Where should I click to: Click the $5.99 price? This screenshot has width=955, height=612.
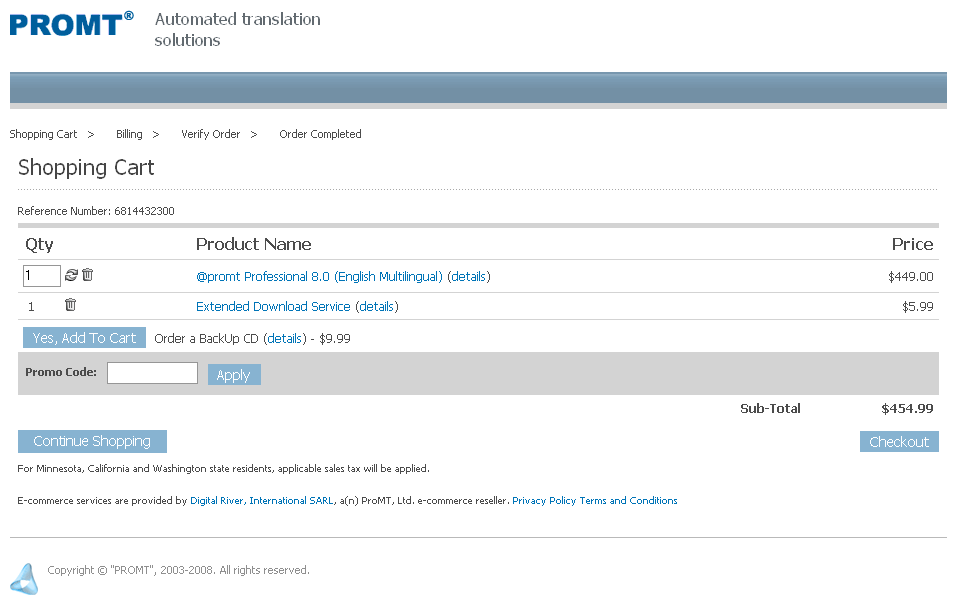tap(917, 306)
